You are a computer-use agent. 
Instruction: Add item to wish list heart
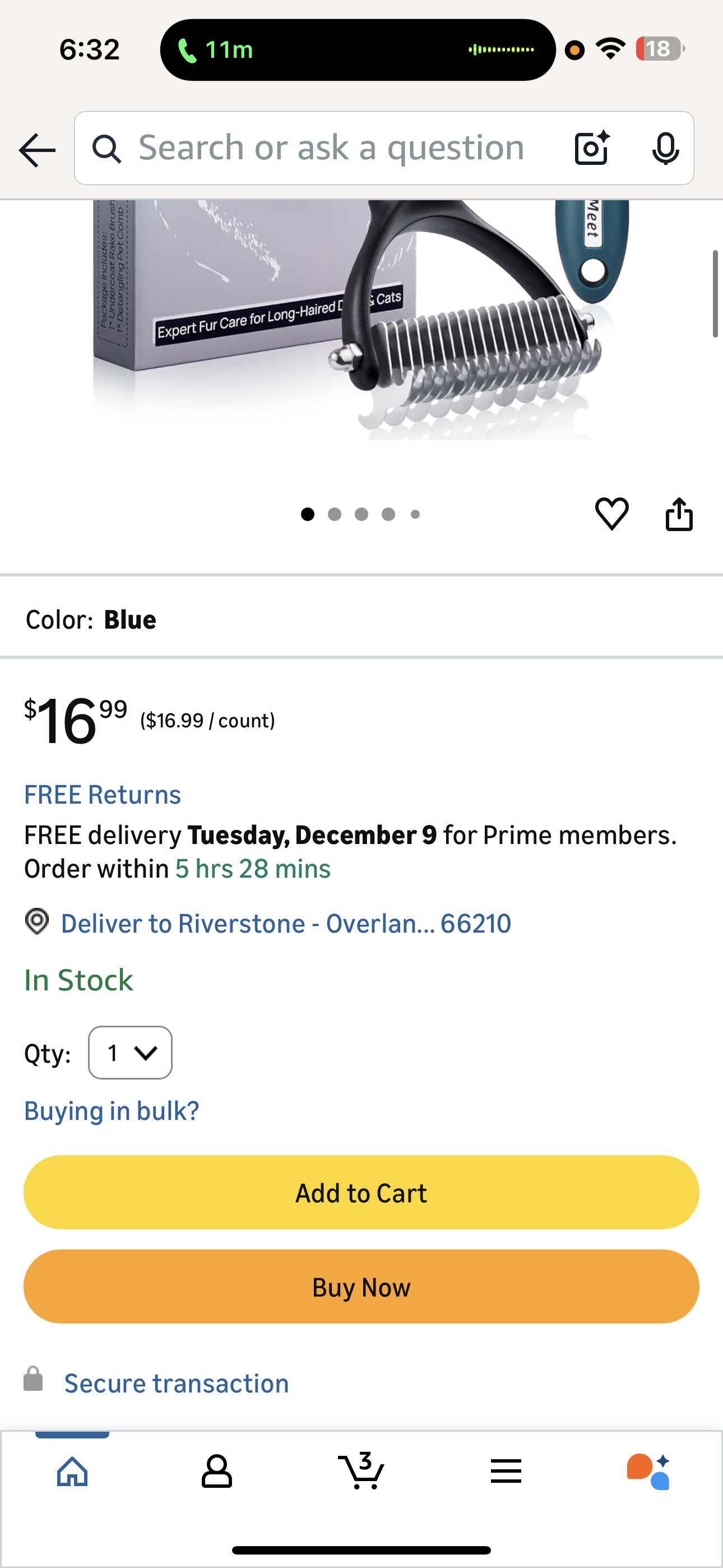pyautogui.click(x=611, y=514)
